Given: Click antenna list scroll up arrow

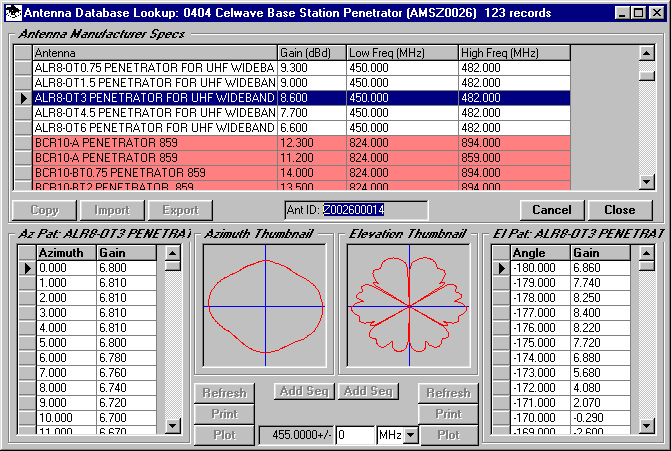Looking at the screenshot, I should click(647, 53).
